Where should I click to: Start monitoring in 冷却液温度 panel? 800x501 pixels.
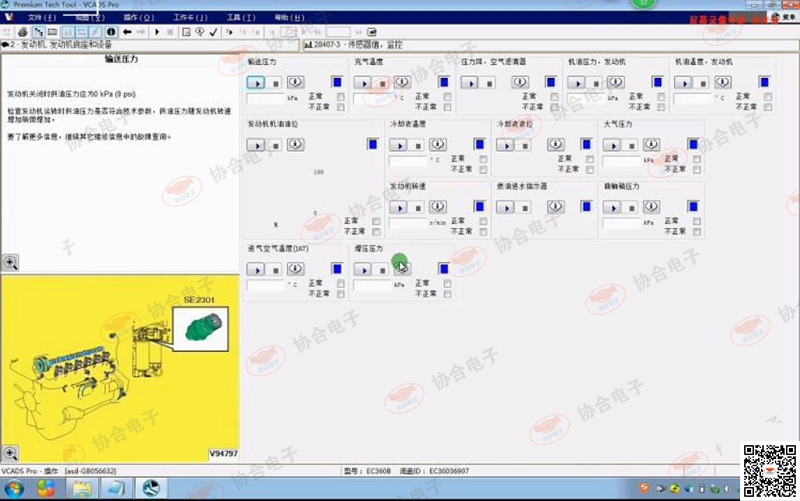coord(398,145)
